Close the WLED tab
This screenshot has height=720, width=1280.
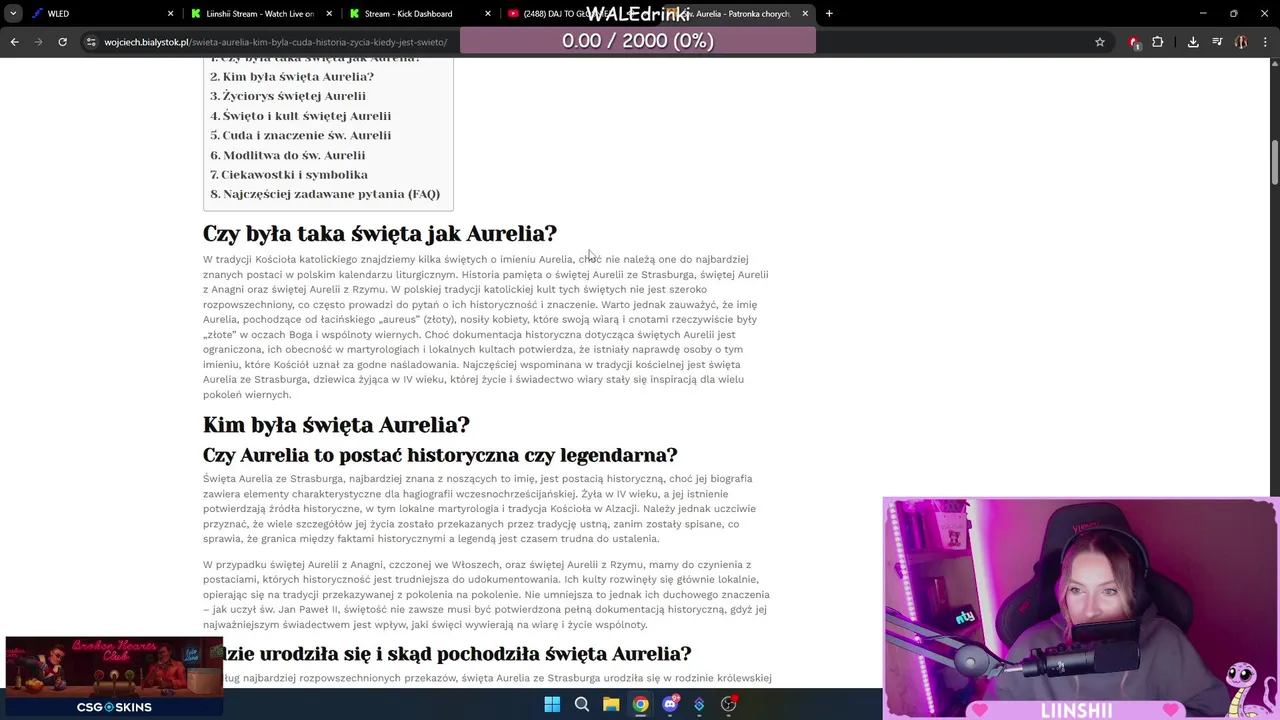click(x=170, y=14)
